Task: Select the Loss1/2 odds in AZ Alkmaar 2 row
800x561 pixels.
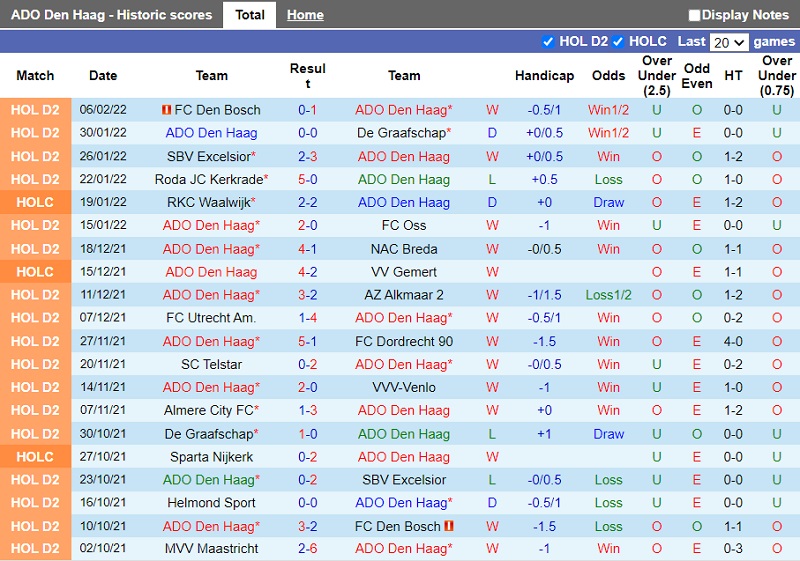Action: (608, 295)
